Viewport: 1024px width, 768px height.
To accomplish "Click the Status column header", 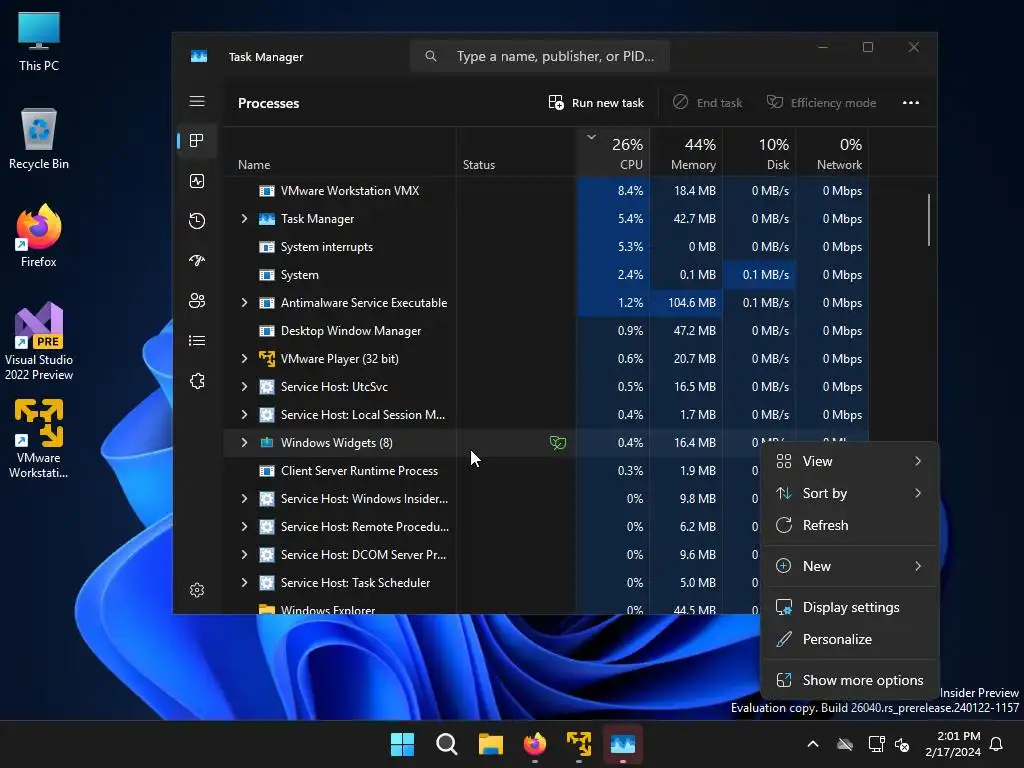I will [517, 153].
